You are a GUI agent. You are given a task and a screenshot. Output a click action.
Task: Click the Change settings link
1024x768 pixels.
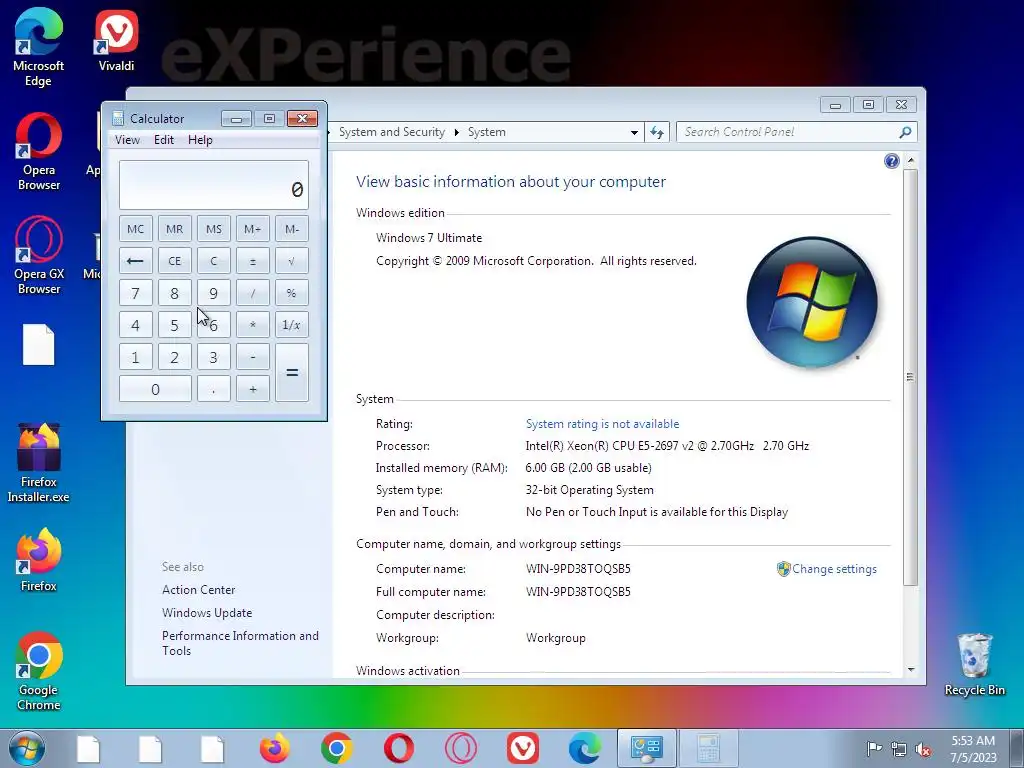click(x=834, y=569)
